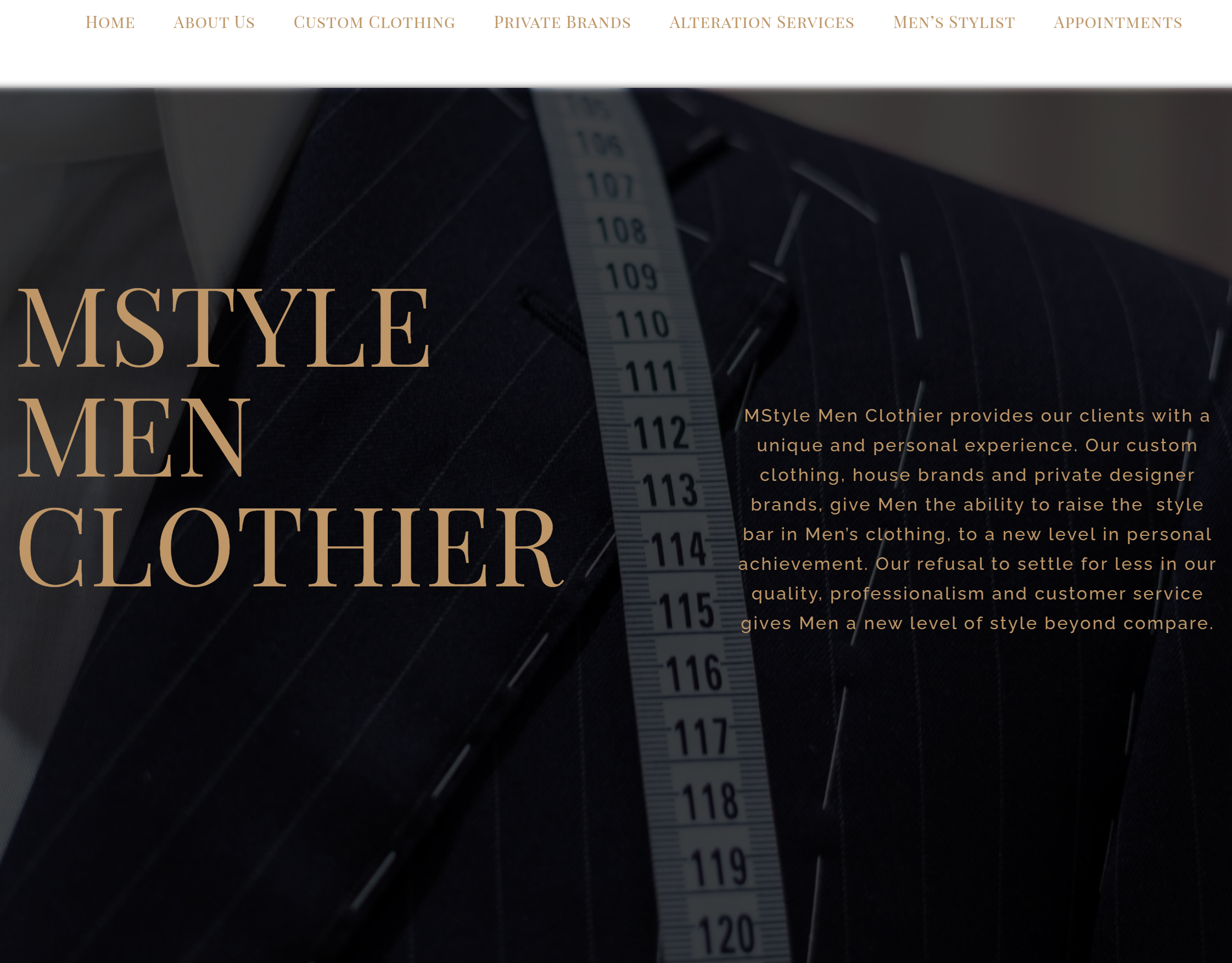This screenshot has width=1232, height=963.
Task: Click the number 118 on the tape
Action: point(710,800)
